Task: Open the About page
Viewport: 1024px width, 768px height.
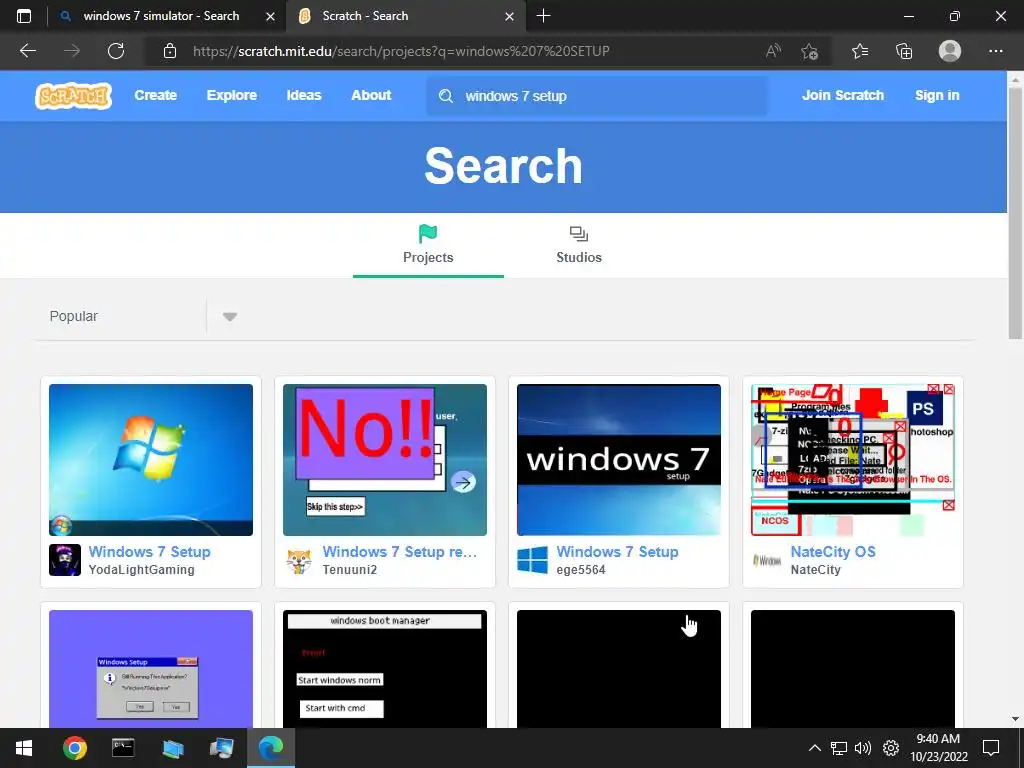Action: (371, 95)
